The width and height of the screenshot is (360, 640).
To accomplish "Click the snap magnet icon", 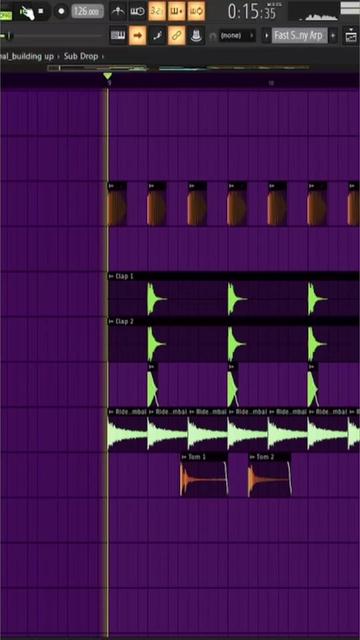I will tap(212, 36).
